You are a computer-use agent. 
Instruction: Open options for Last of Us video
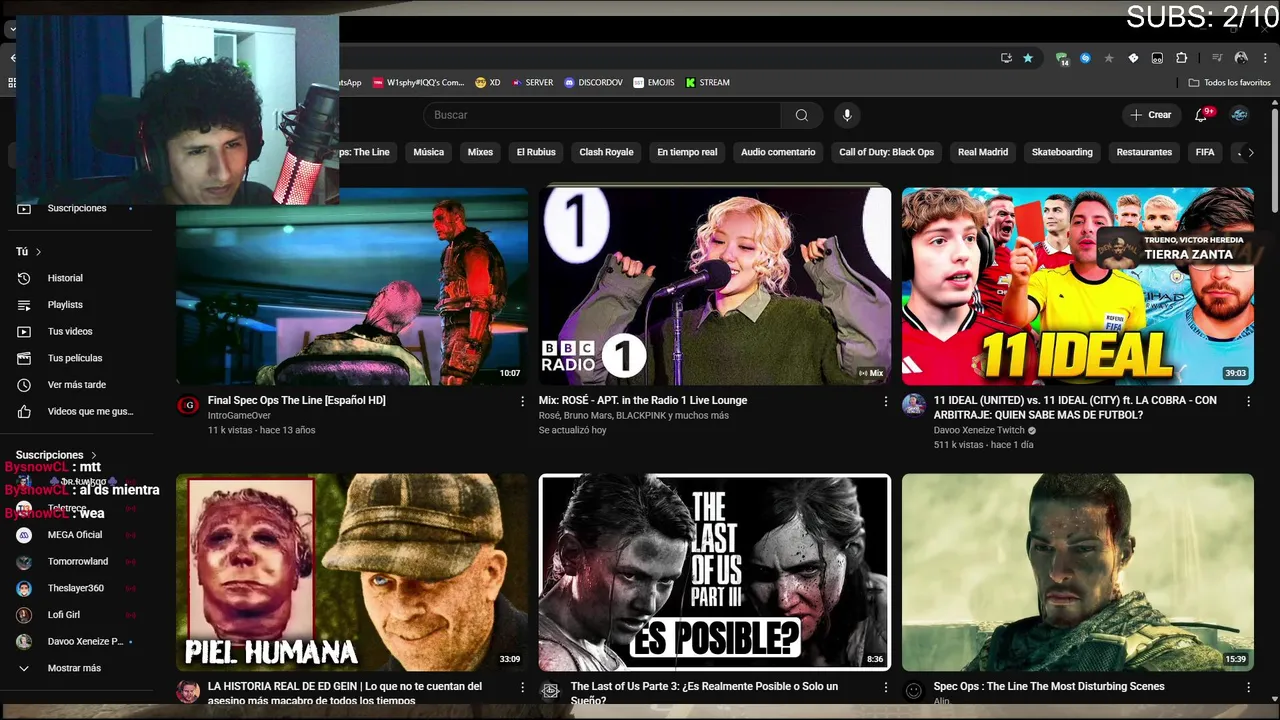pos(885,687)
